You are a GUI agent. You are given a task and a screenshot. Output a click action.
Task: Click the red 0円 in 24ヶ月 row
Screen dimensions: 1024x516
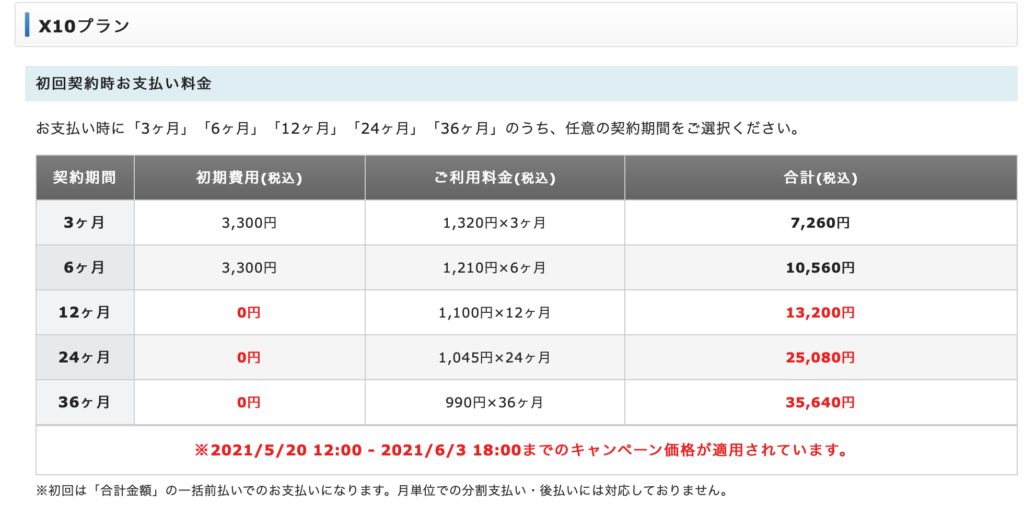click(x=249, y=358)
